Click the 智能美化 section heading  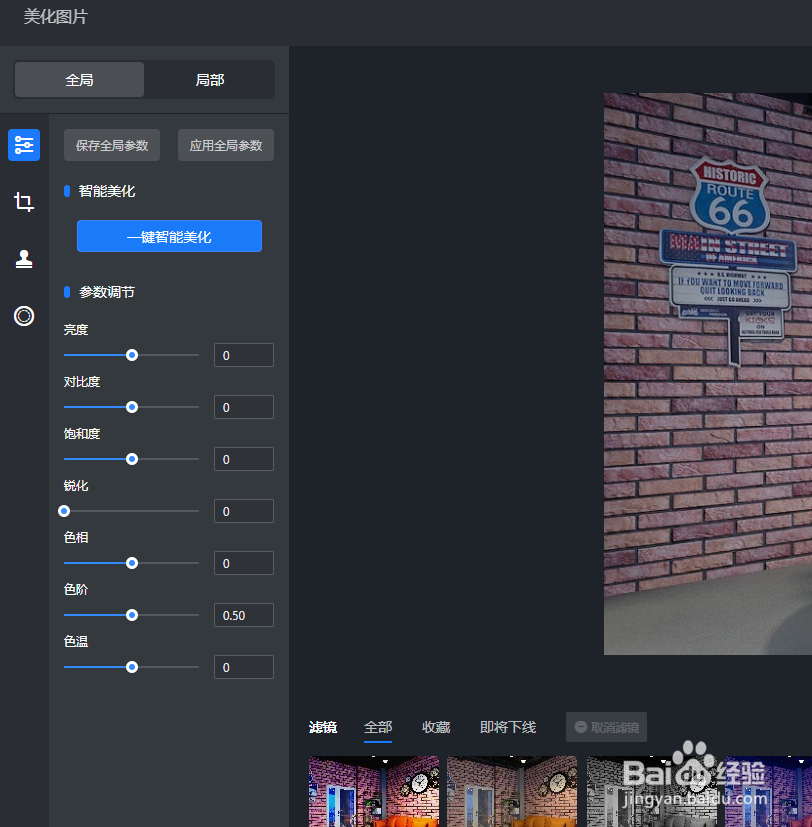pos(107,191)
